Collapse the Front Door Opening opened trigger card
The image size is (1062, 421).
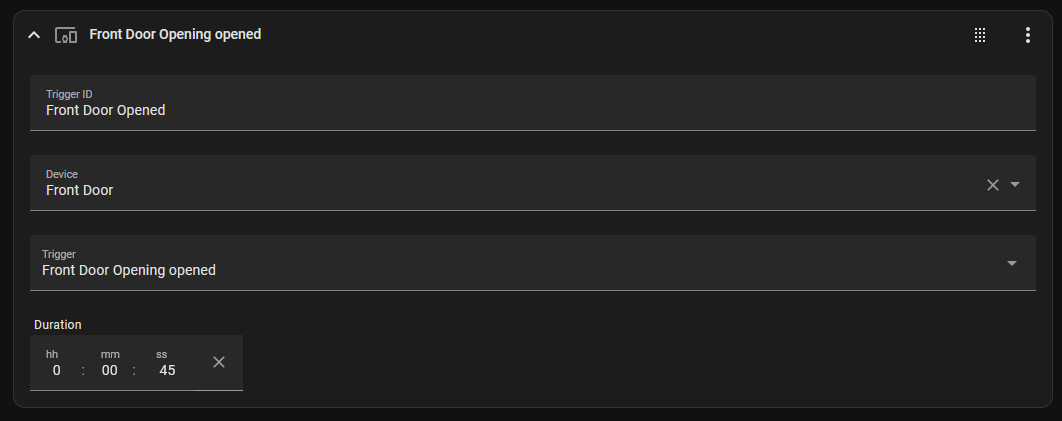34,35
